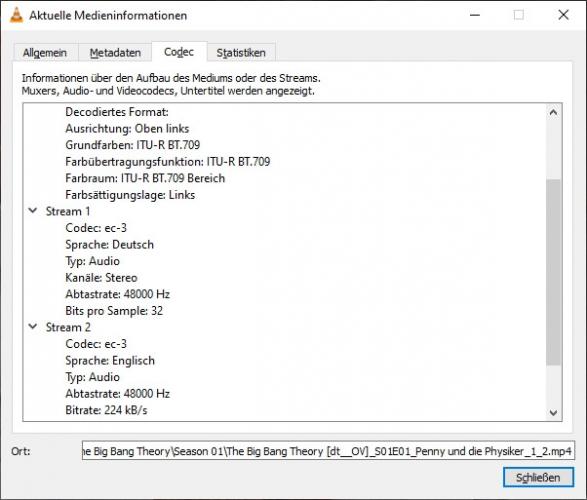Screen dimensions: 587x500
Task: Click the scroll up arrow in codec list
Action: point(553,112)
